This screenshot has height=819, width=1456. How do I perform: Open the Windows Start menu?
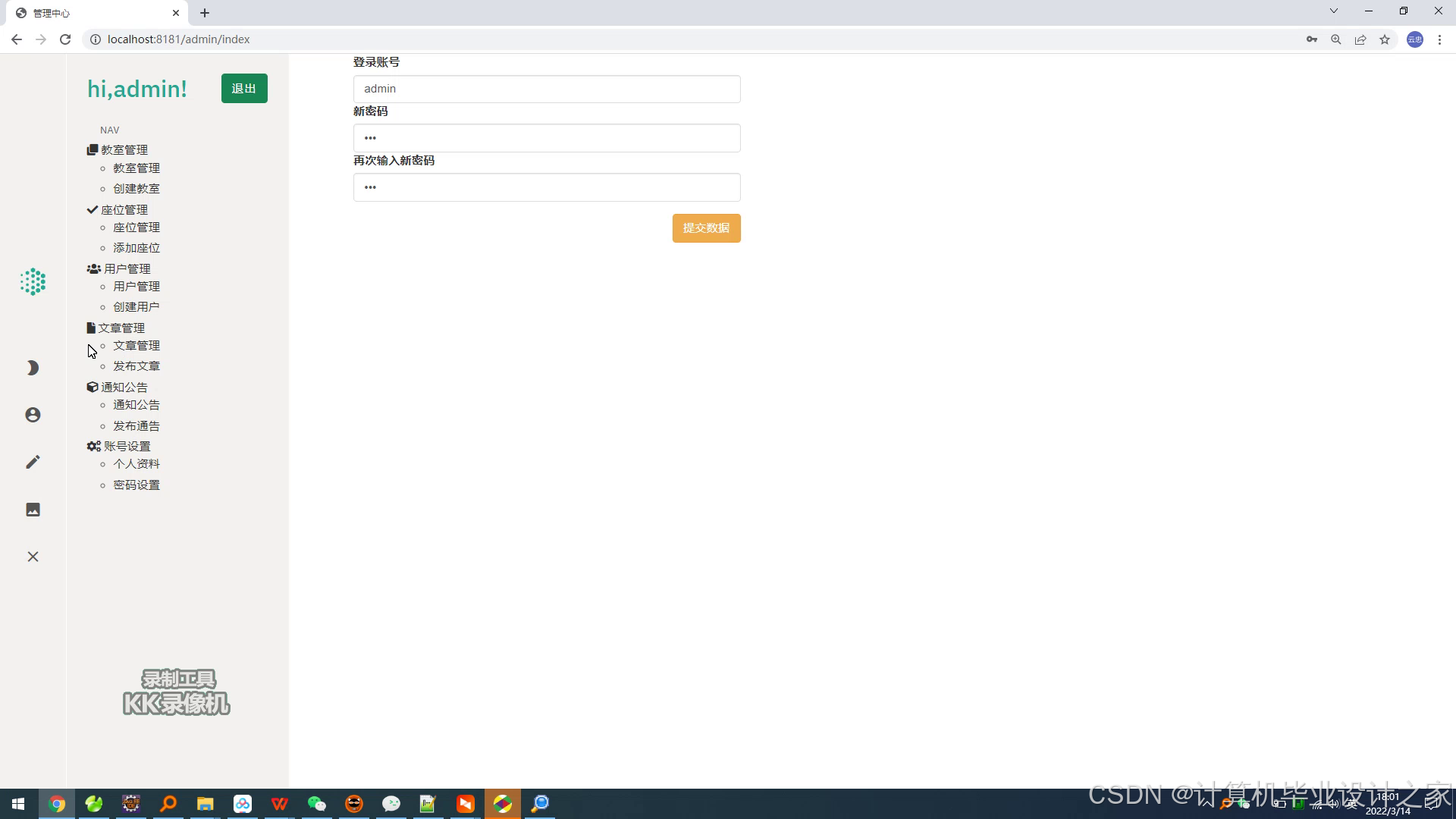(x=18, y=804)
